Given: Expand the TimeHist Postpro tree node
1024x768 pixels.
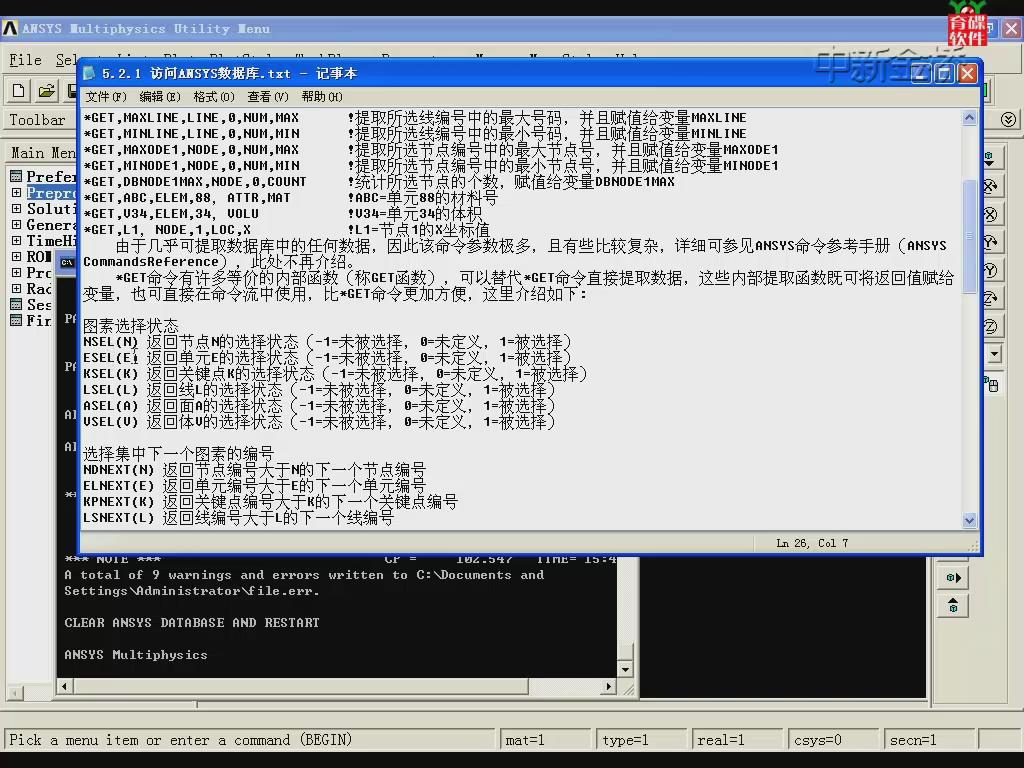Looking at the screenshot, I should coord(16,240).
